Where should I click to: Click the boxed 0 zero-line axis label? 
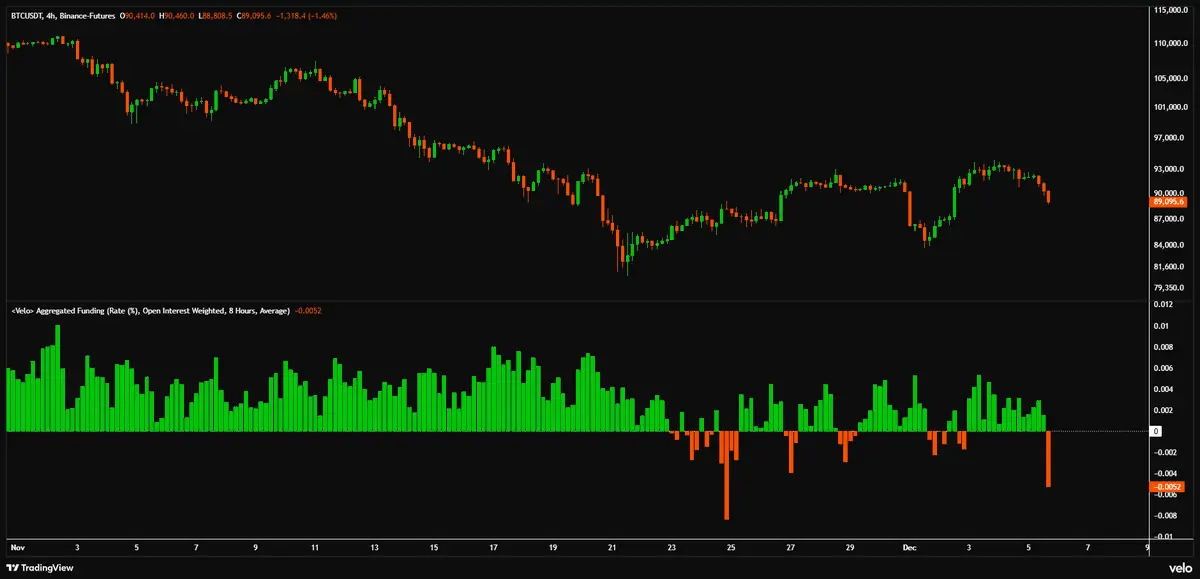tap(1156, 431)
